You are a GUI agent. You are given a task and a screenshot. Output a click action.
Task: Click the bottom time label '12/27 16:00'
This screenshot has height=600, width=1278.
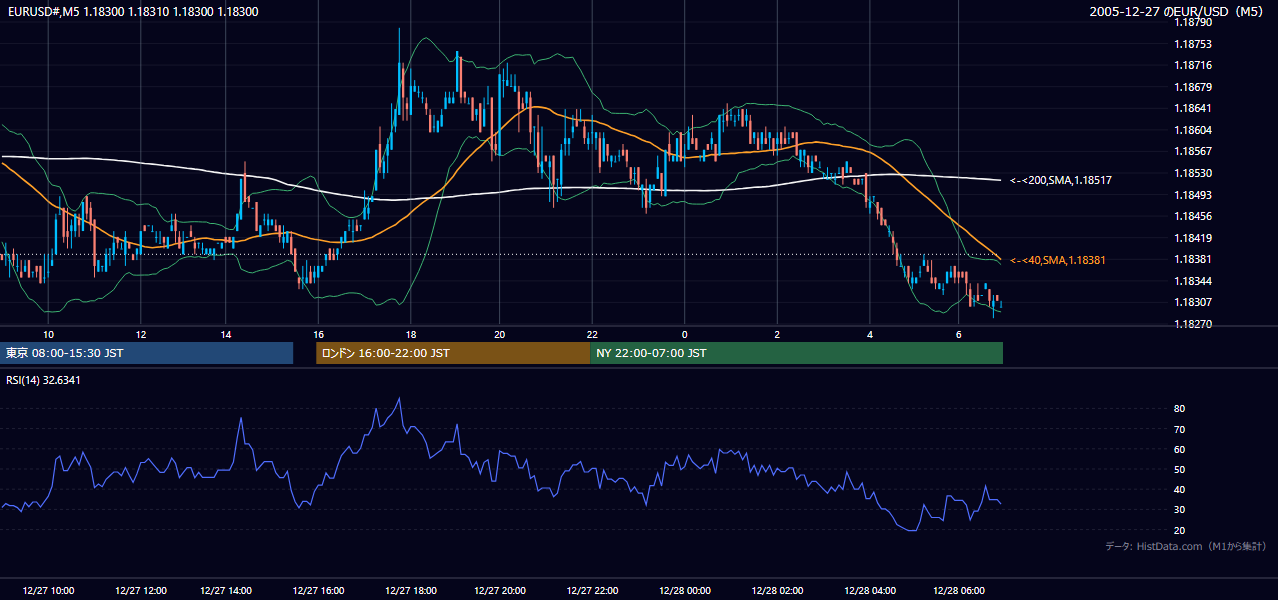coord(318,590)
